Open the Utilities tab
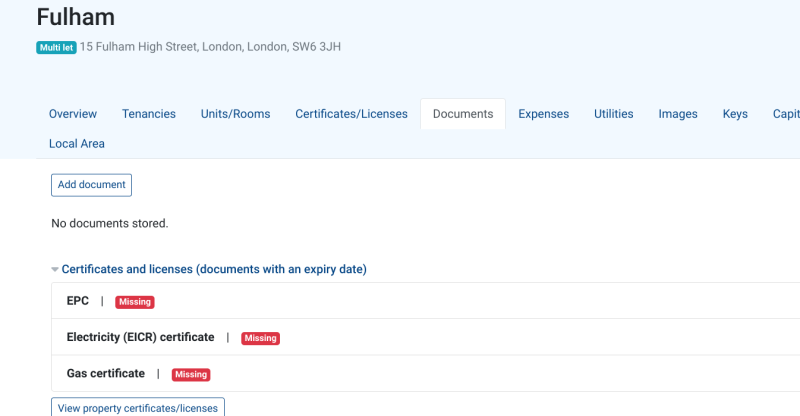This screenshot has width=800, height=416. (x=613, y=114)
